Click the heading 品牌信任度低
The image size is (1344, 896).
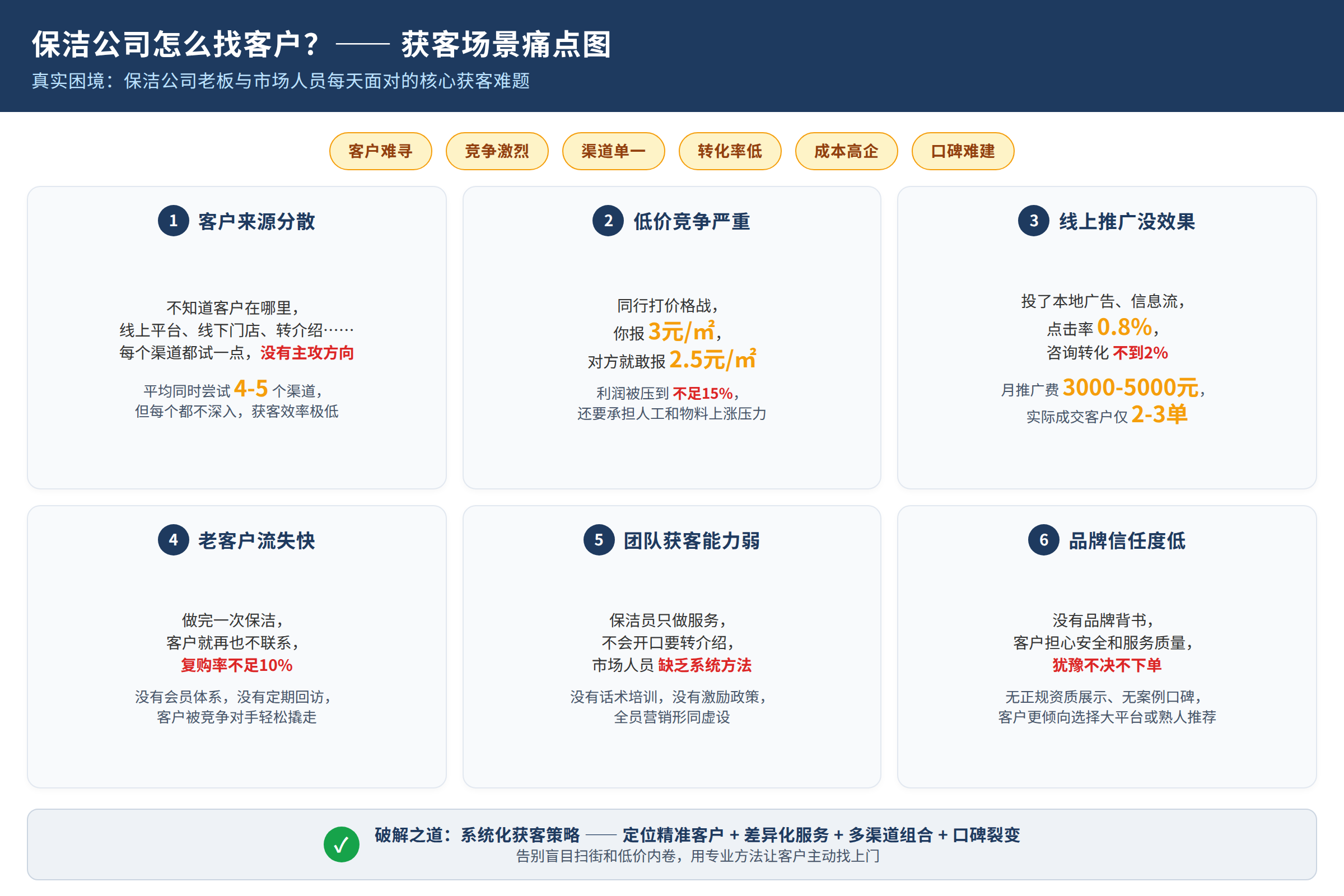pyautogui.click(x=1127, y=540)
